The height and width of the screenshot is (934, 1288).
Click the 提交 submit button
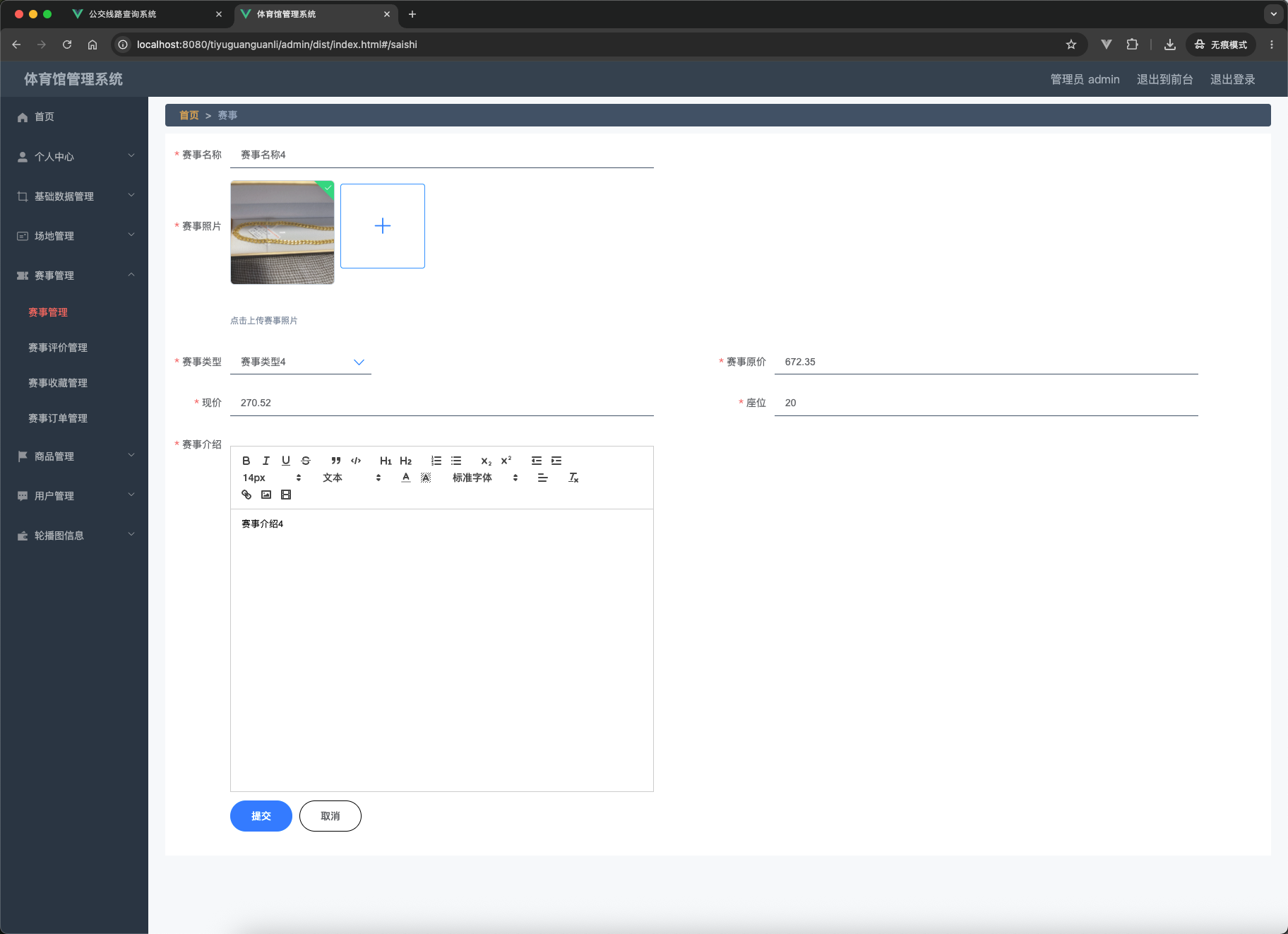[261, 816]
